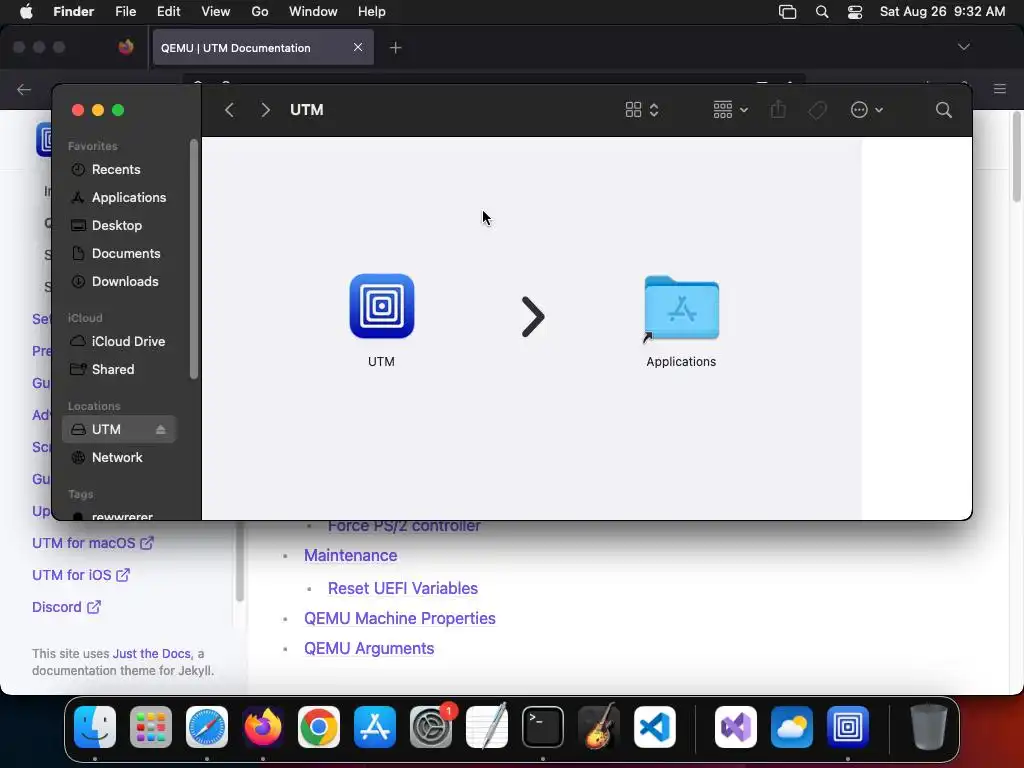Click the Finder window search icon

tap(943, 110)
